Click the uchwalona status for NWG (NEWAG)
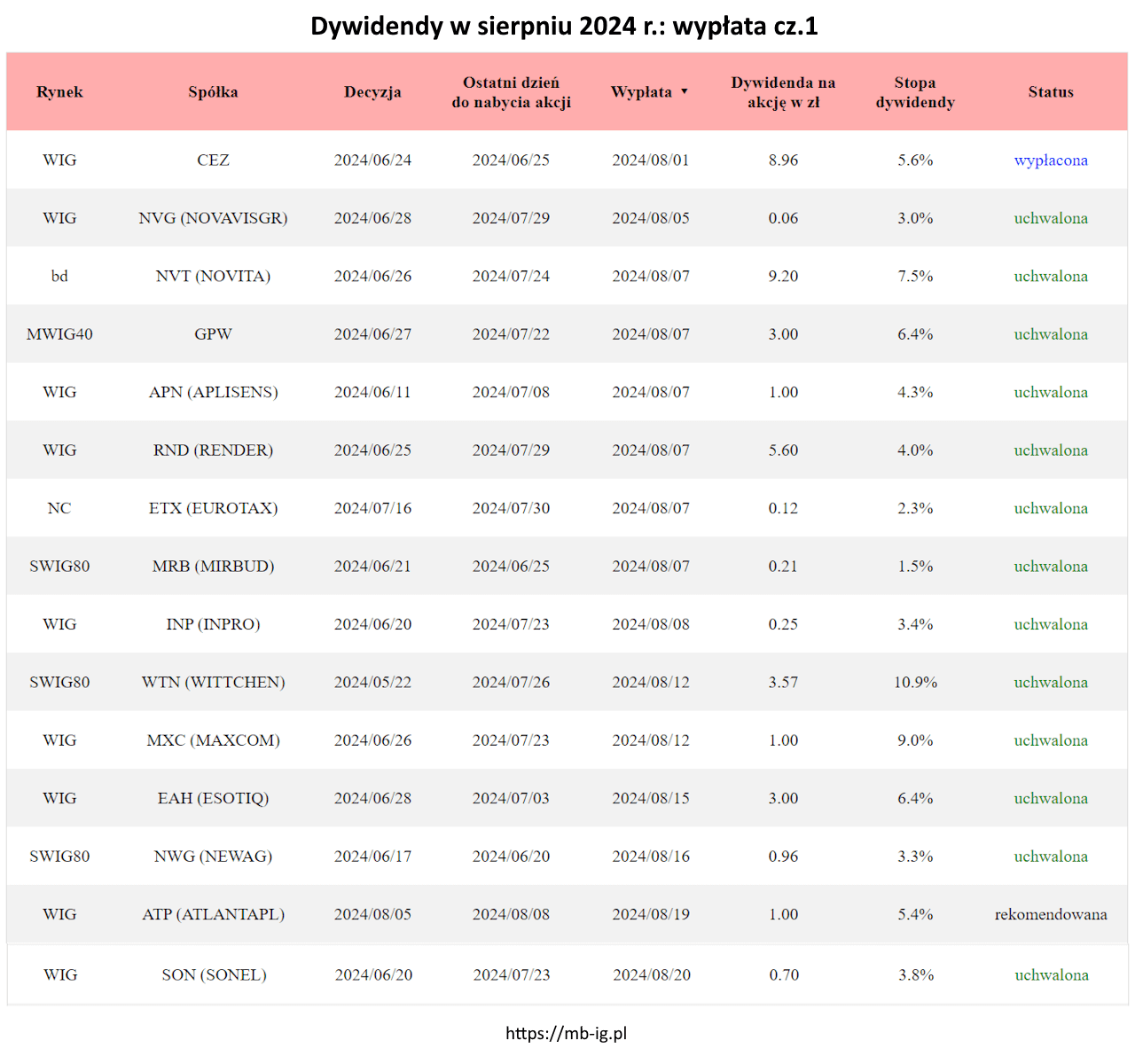1135x1064 pixels. coord(1051,857)
